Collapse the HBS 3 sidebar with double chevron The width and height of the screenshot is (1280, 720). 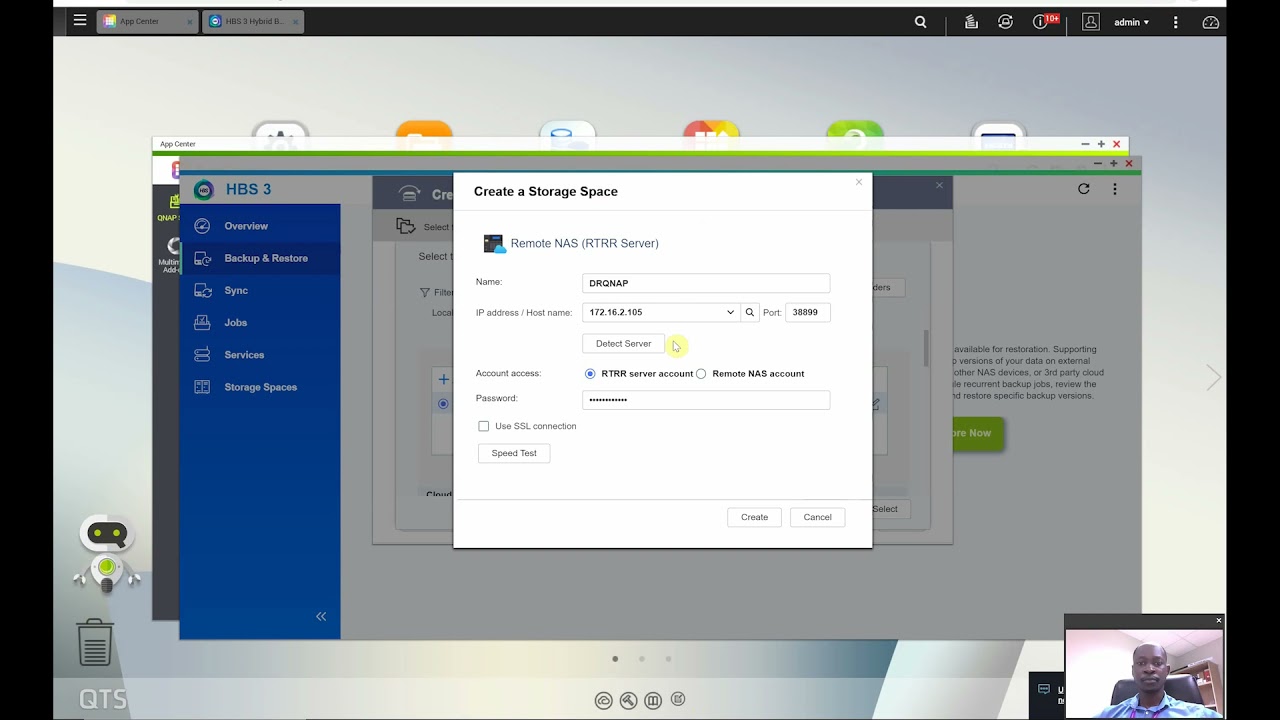click(x=321, y=616)
